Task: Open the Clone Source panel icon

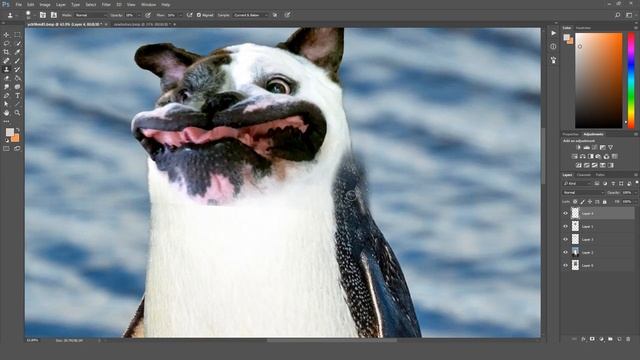Action: [x=53, y=15]
